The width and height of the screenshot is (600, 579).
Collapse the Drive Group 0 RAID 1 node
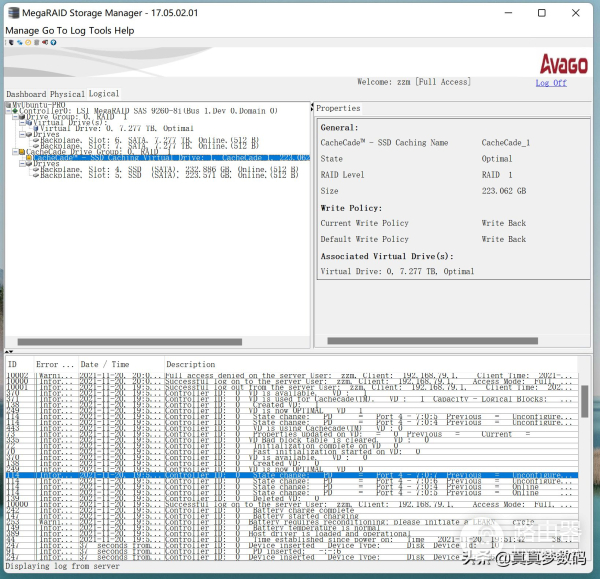point(16,117)
